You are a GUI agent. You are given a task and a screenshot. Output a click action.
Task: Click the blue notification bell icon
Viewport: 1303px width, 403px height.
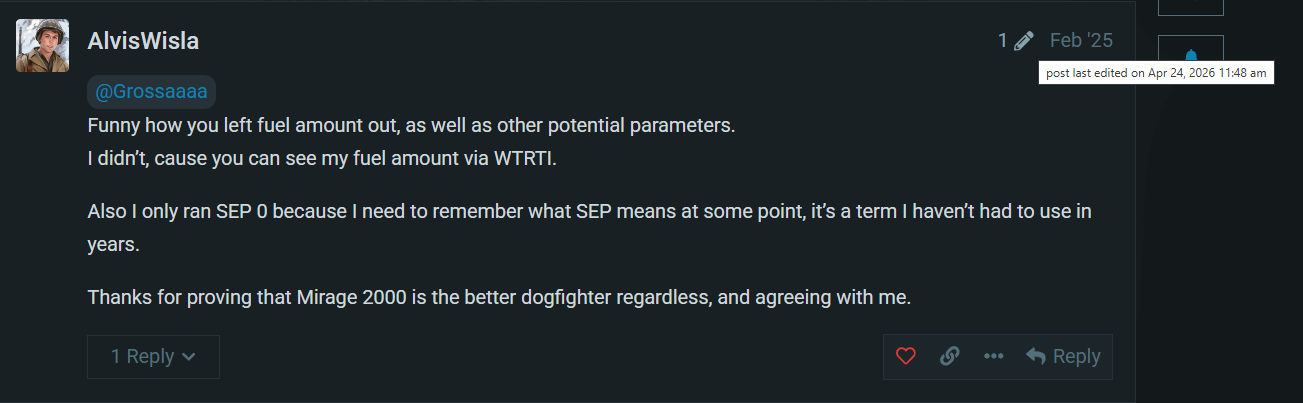tap(1190, 54)
